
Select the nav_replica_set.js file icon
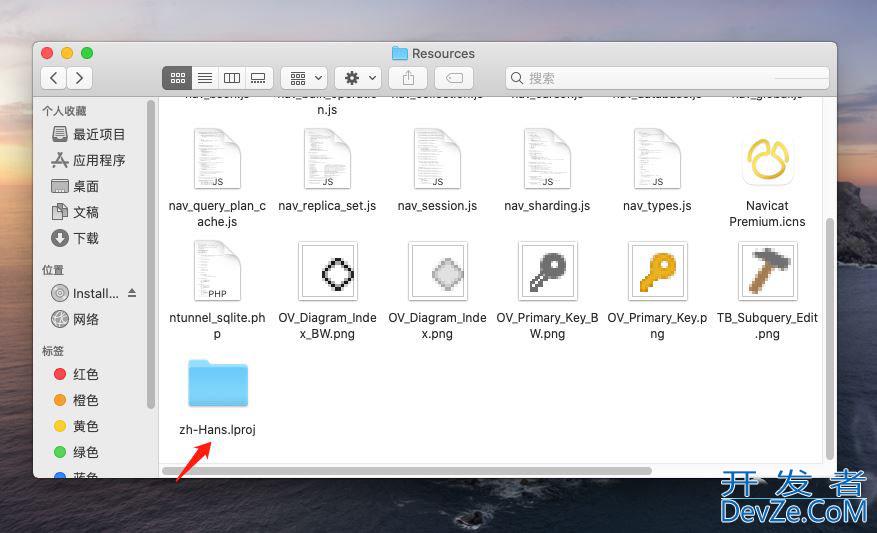327,159
